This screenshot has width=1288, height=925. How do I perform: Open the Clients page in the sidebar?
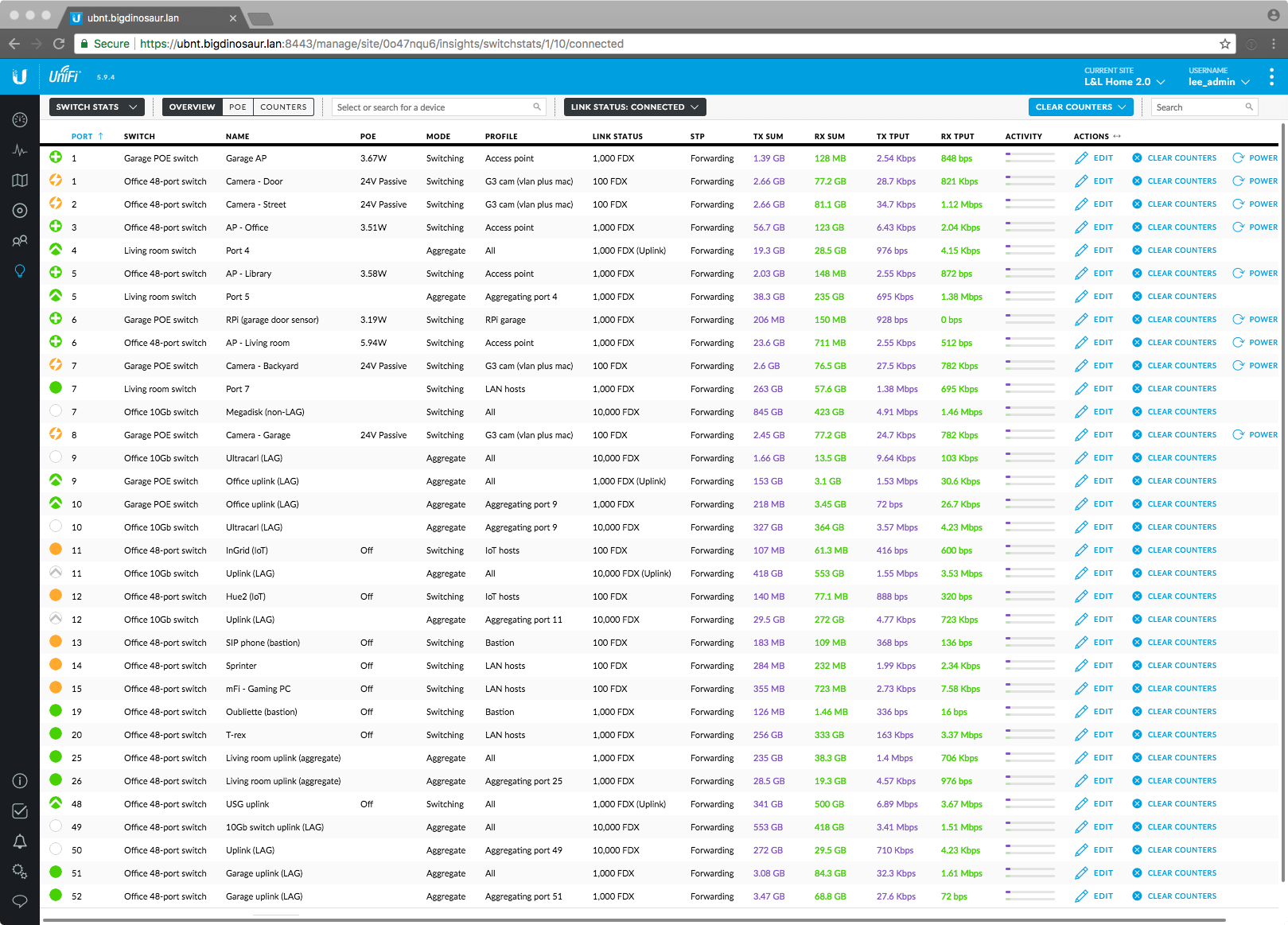pyautogui.click(x=20, y=241)
